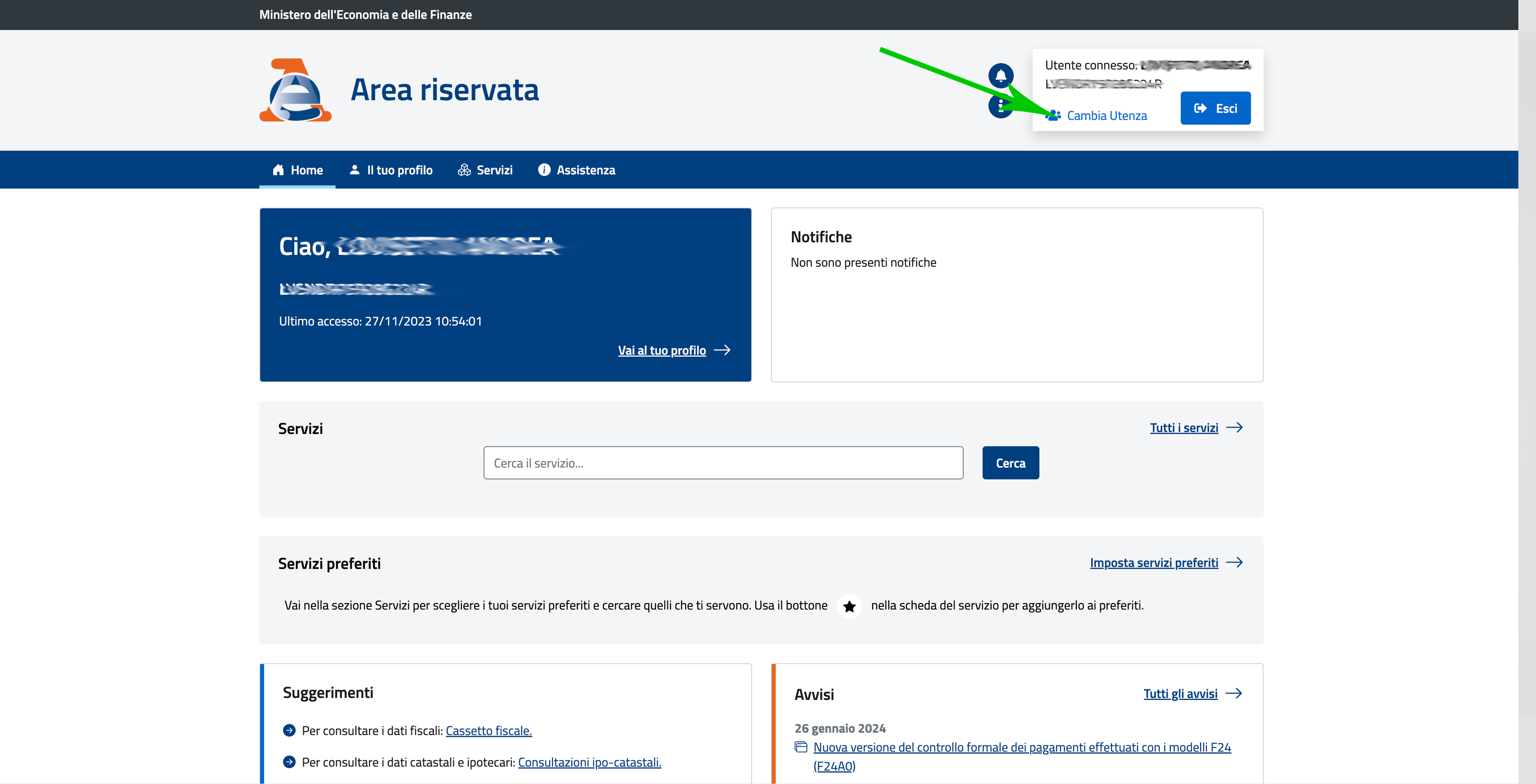Click the arrow beside Tutti gli avvisi

1233,694
